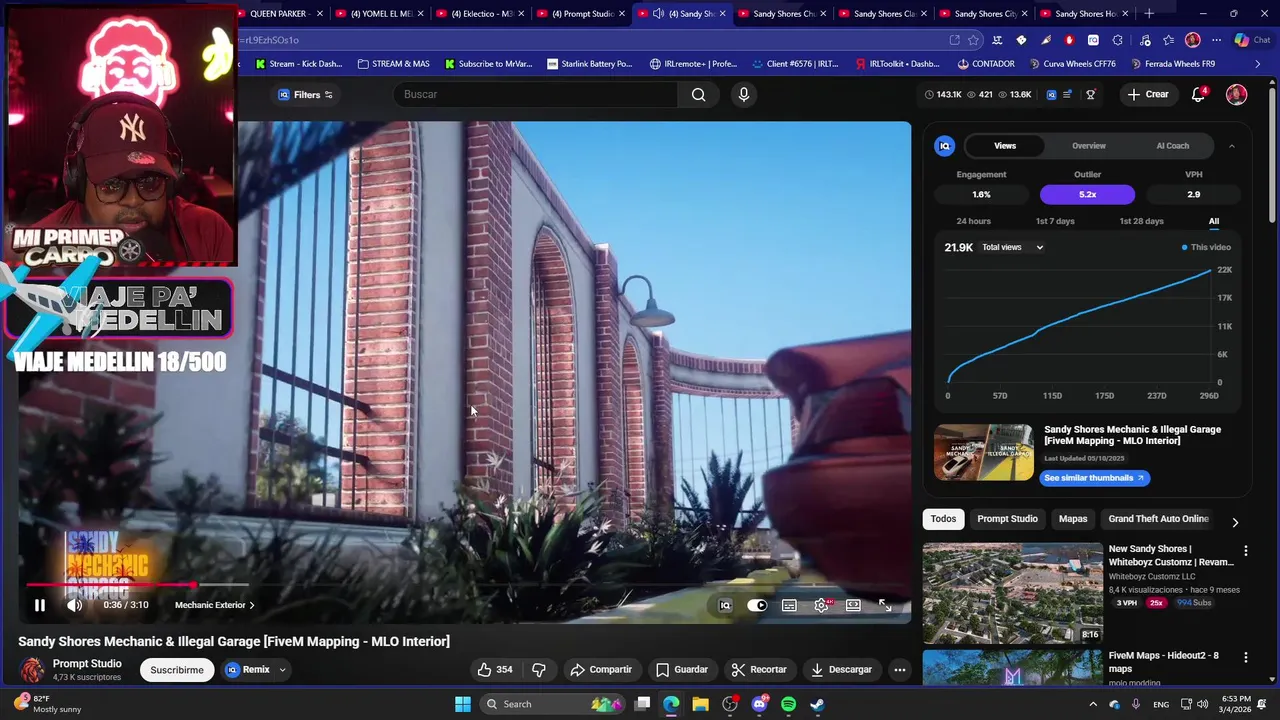The image size is (1280, 720).
Task: Open the vidIQ Filters button
Action: pos(306,95)
